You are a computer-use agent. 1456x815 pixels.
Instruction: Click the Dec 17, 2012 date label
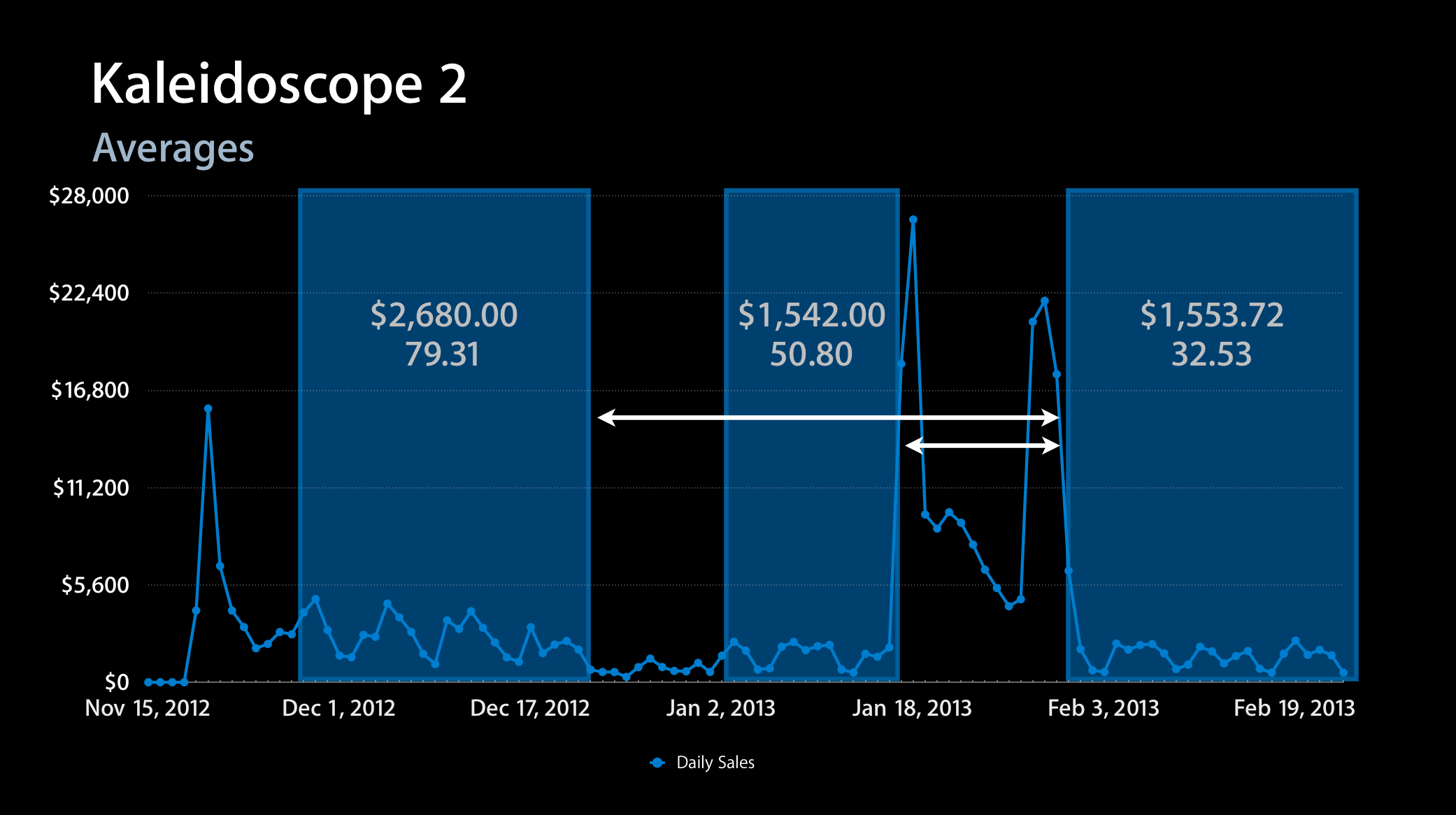(530, 708)
